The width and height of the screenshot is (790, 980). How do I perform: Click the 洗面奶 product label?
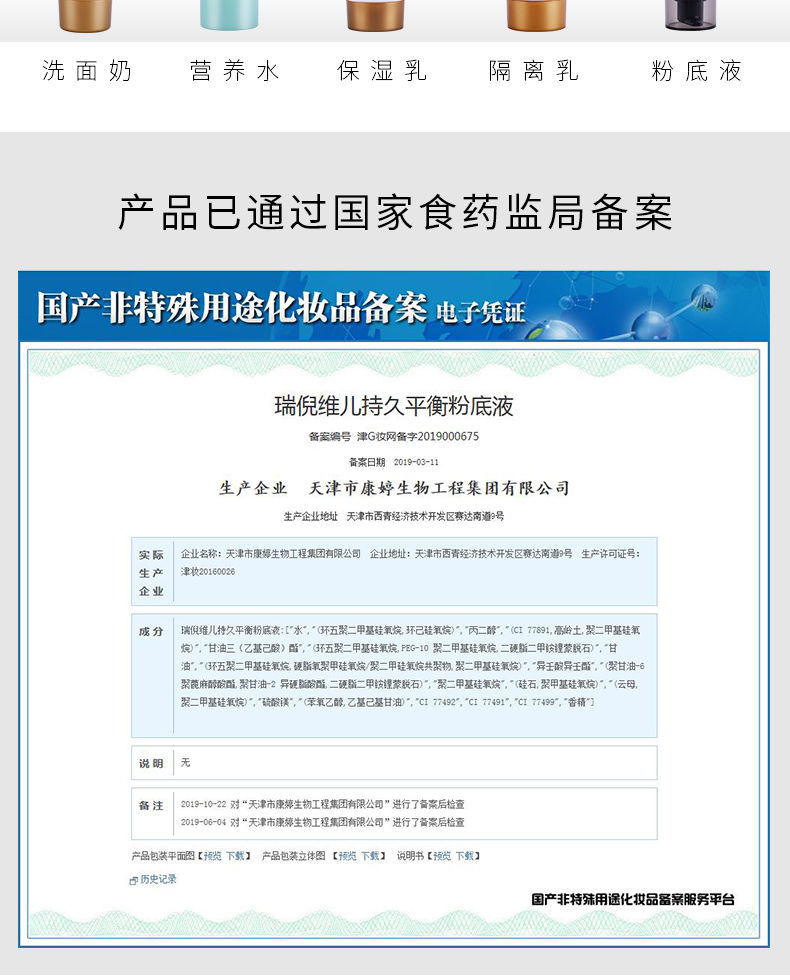[87, 71]
